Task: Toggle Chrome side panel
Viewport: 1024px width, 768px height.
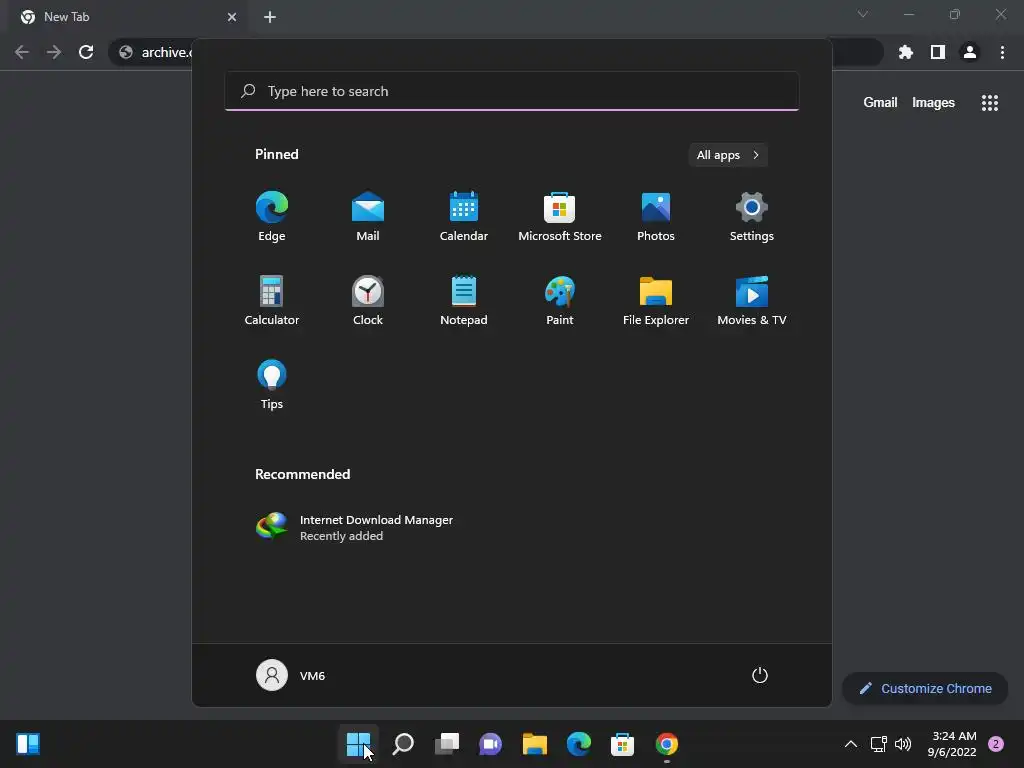Action: tap(938, 52)
